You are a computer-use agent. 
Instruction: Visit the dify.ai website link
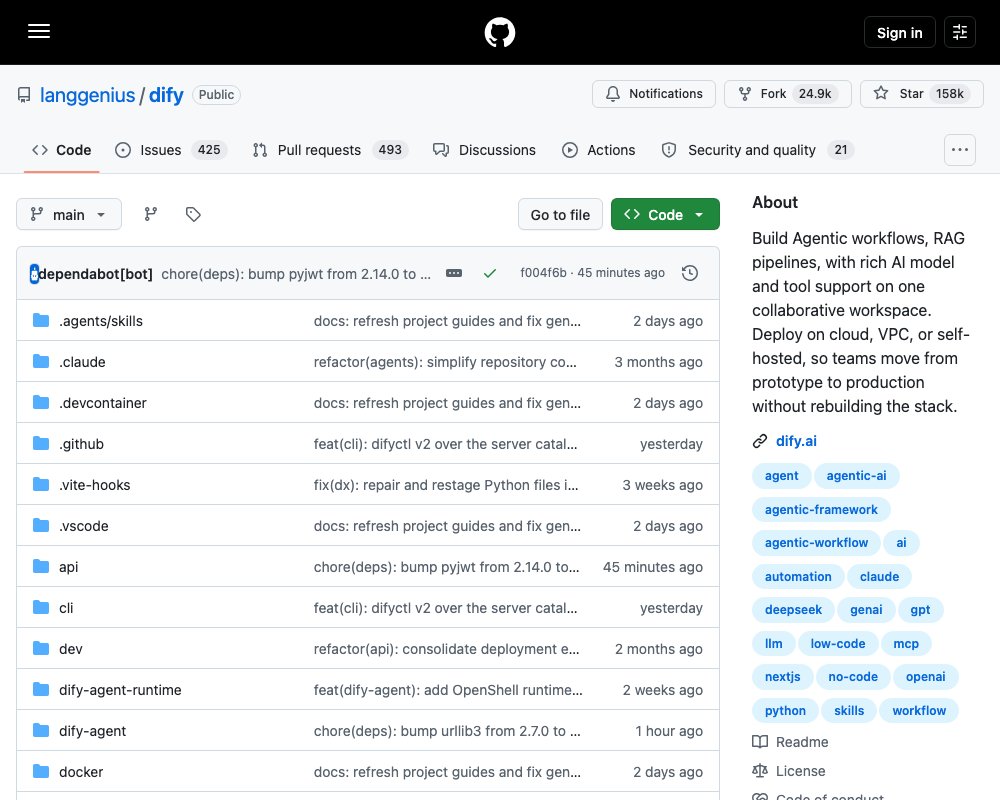pyautogui.click(x=796, y=441)
